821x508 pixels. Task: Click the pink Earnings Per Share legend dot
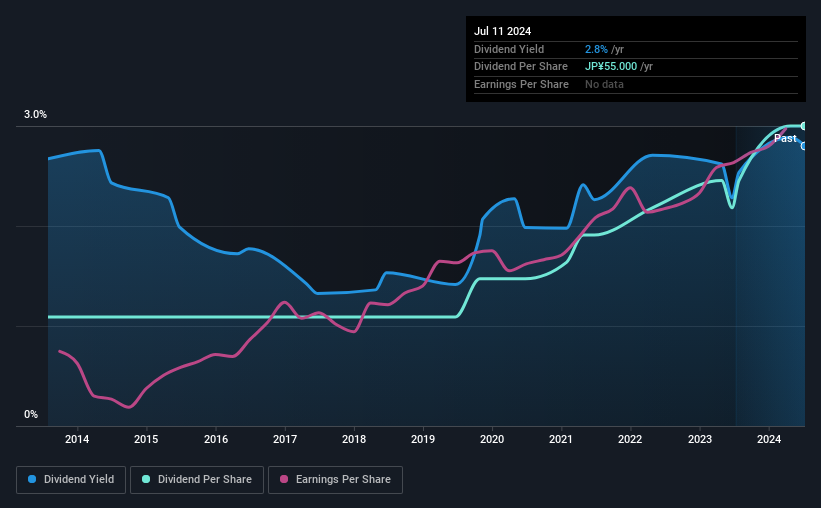[x=284, y=479]
